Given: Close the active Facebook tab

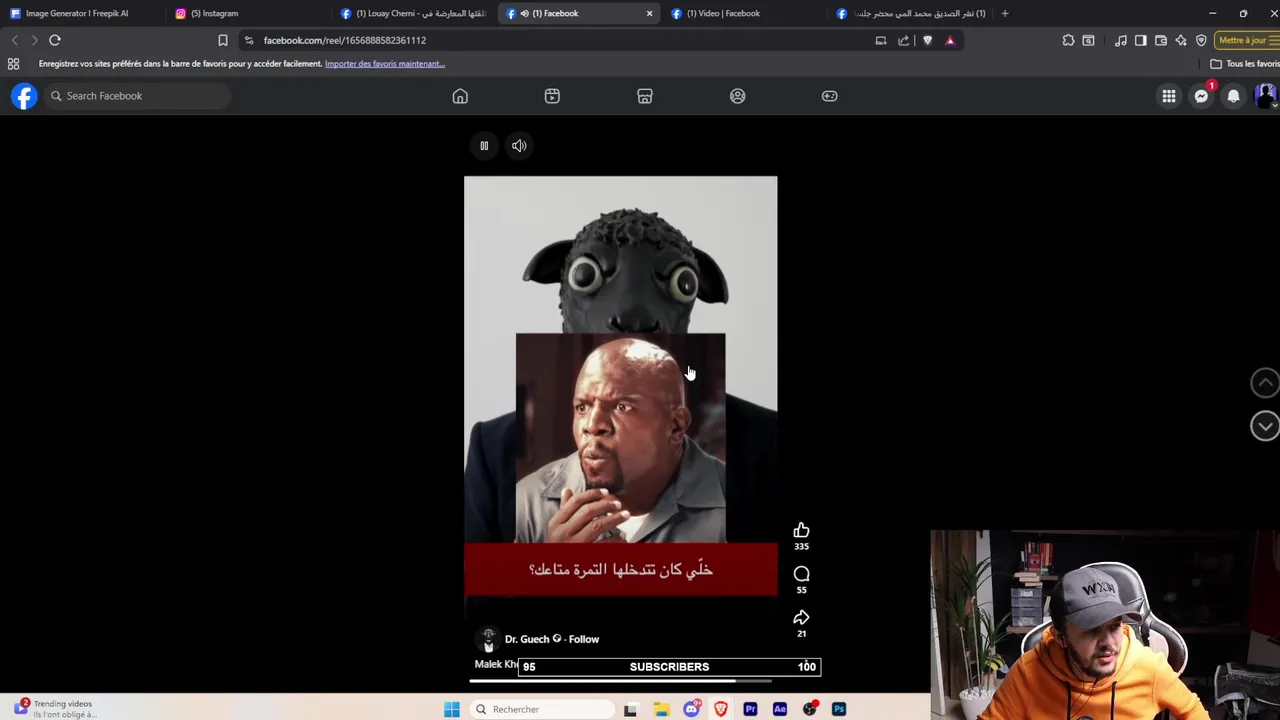Looking at the screenshot, I should pyautogui.click(x=649, y=13).
